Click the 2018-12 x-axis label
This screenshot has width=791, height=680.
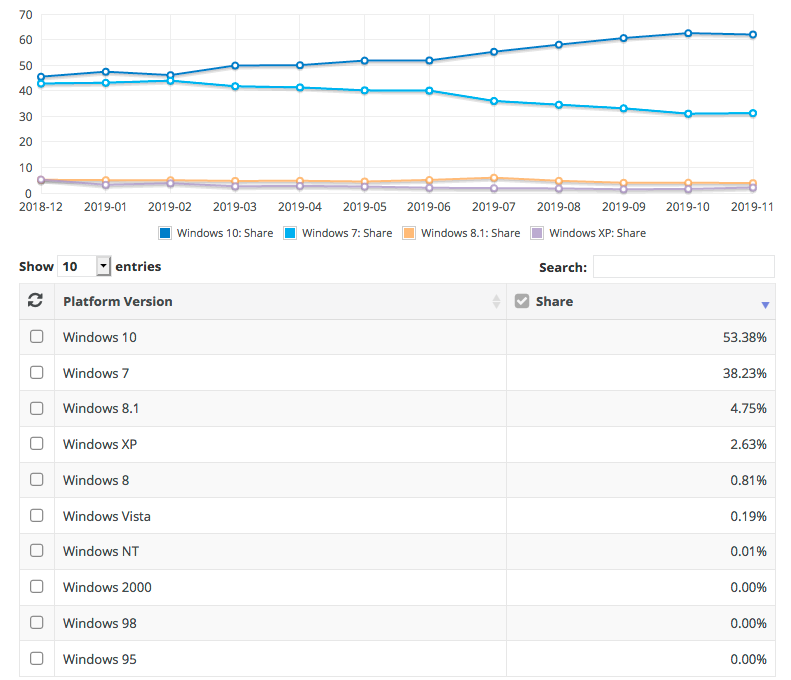pos(41,207)
